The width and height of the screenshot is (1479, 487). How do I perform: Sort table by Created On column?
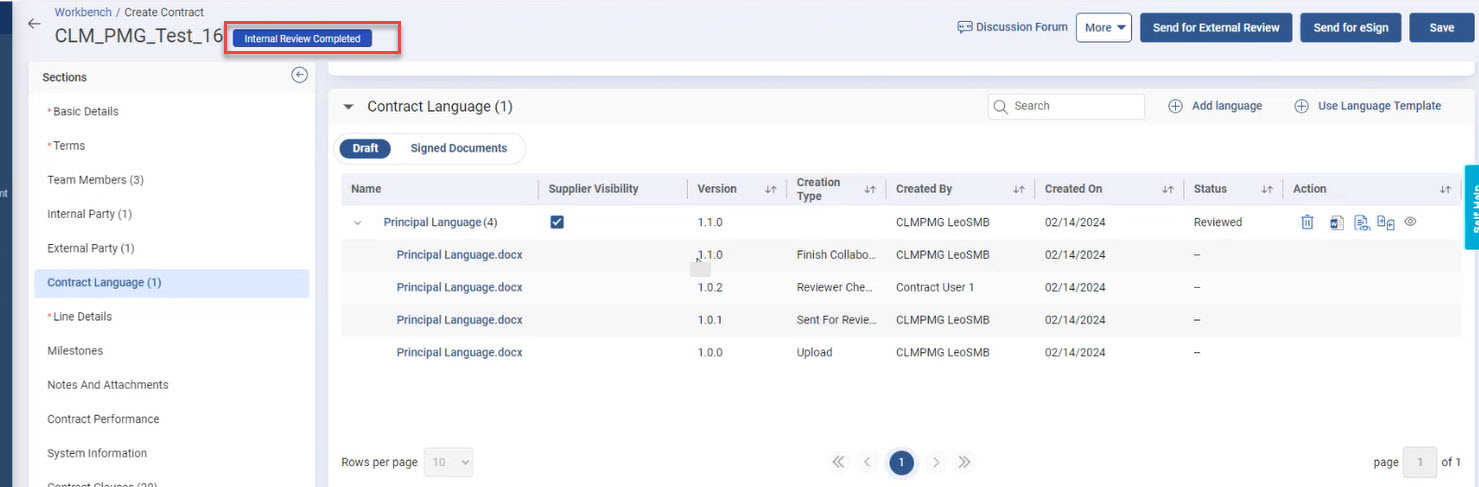(x=1167, y=189)
